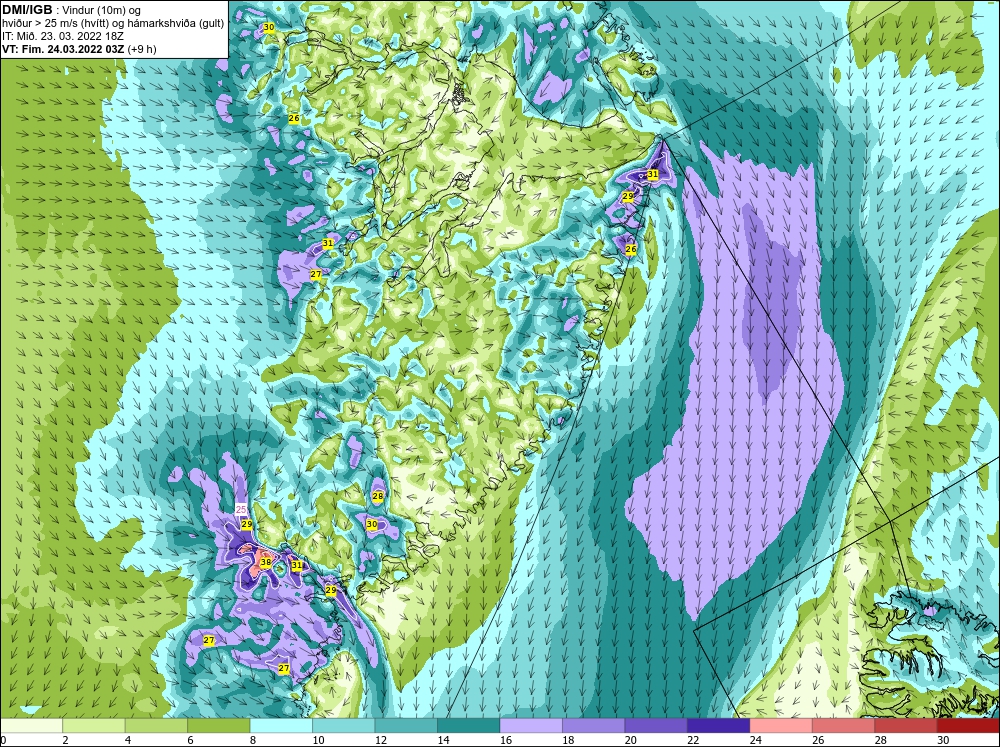Click the yellow '31' label at the northeast cape
The height and width of the screenshot is (747, 1000).
[x=652, y=174]
